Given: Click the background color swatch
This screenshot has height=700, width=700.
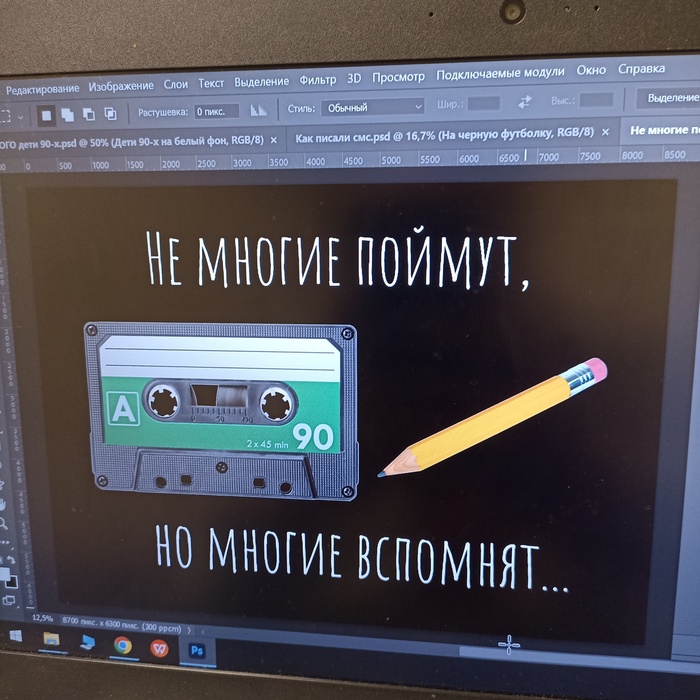Looking at the screenshot, I should tap(13, 582).
